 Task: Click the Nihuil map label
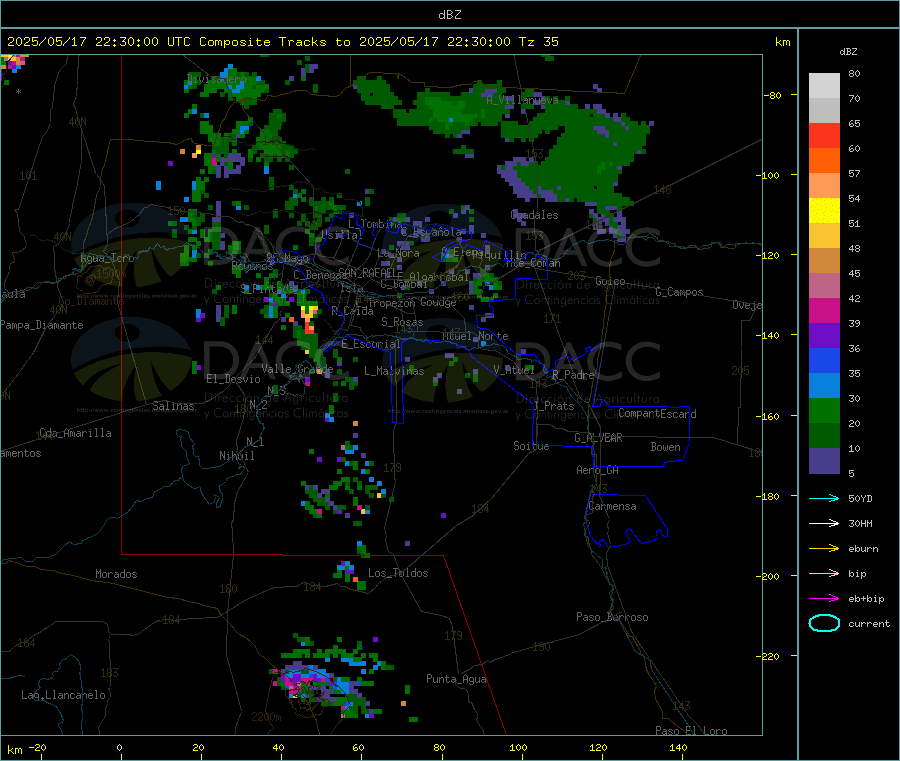(x=236, y=456)
